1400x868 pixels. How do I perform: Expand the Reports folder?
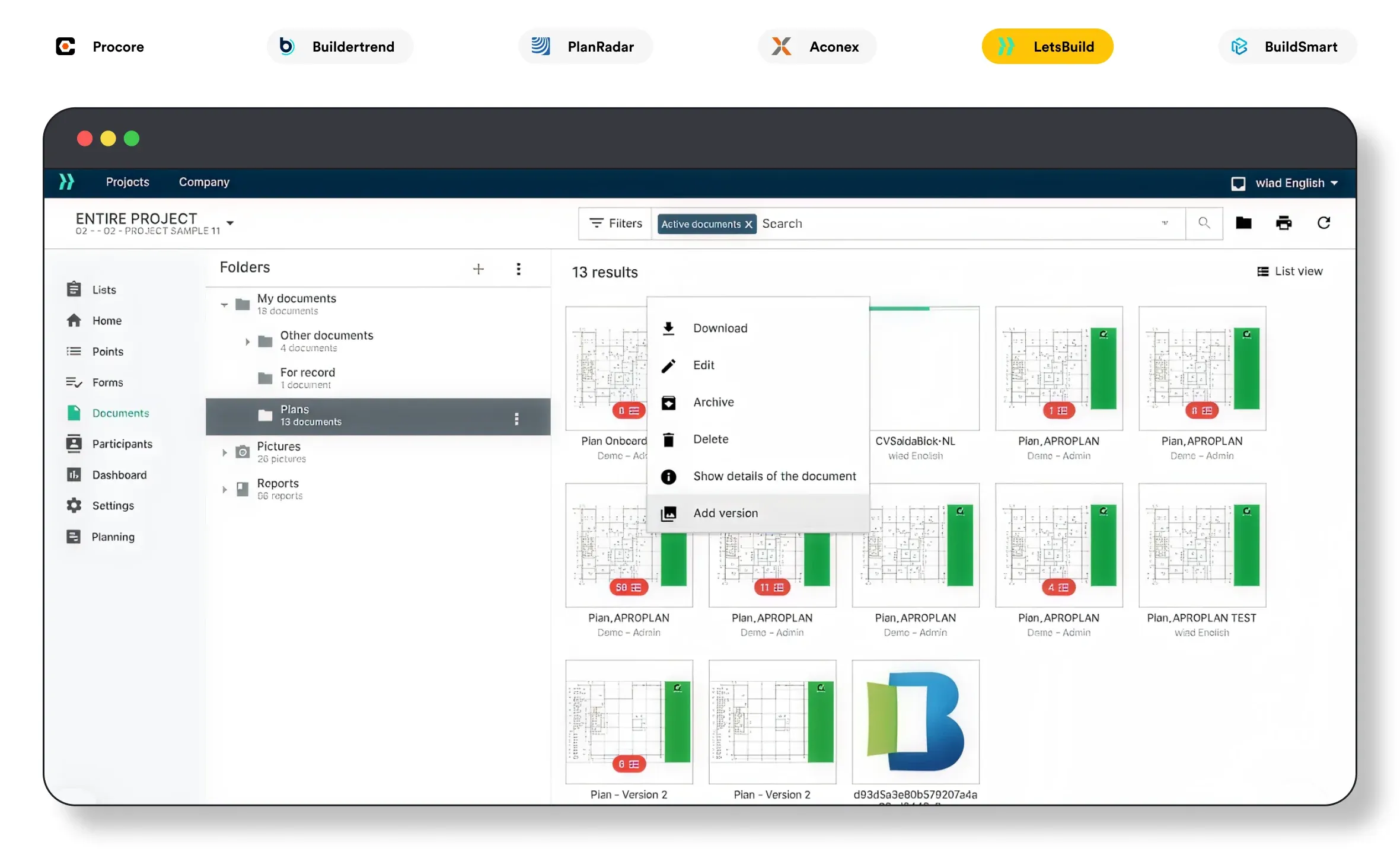coord(224,490)
